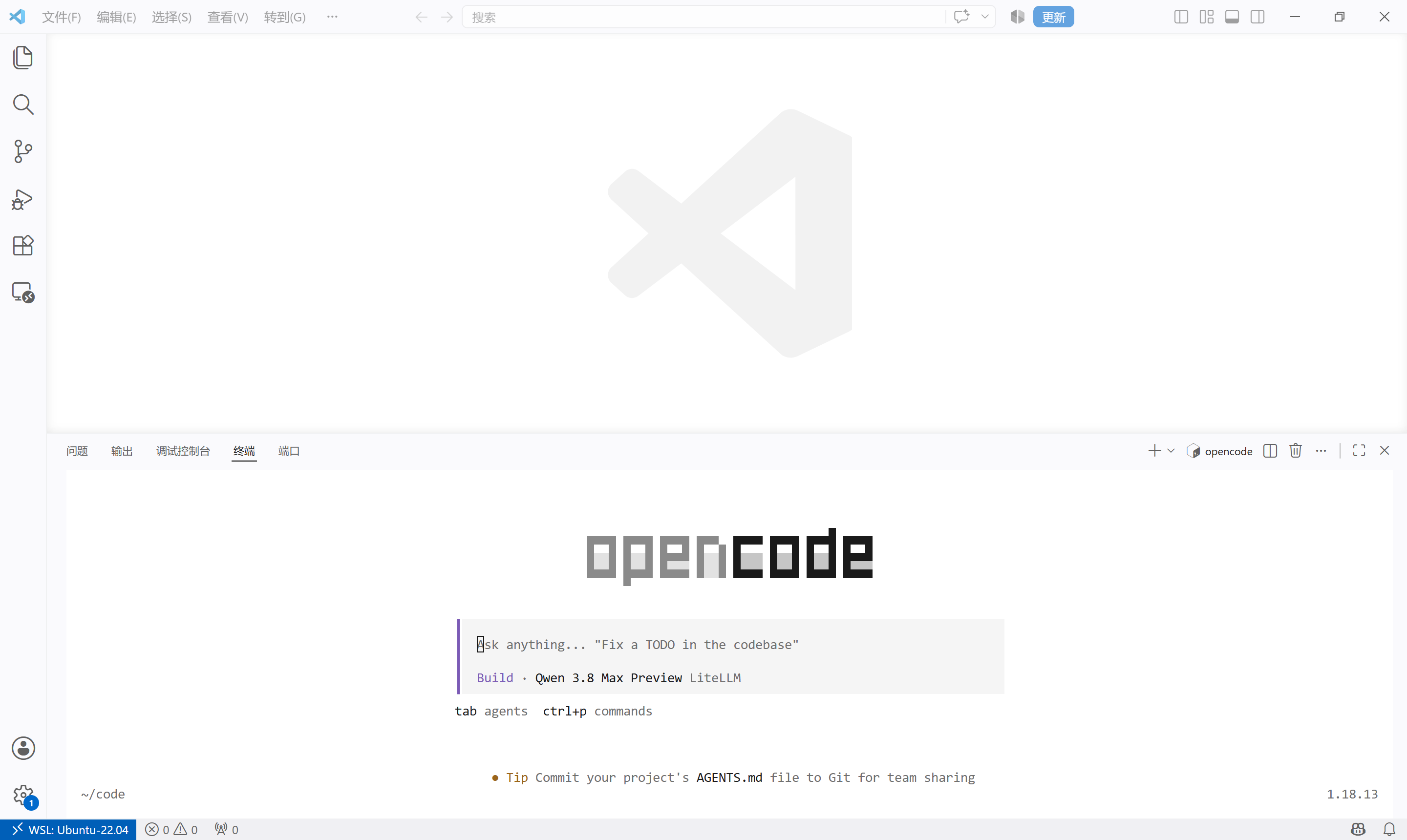Select the 终端 panel tab
The width and height of the screenshot is (1407, 840).
tap(244, 451)
